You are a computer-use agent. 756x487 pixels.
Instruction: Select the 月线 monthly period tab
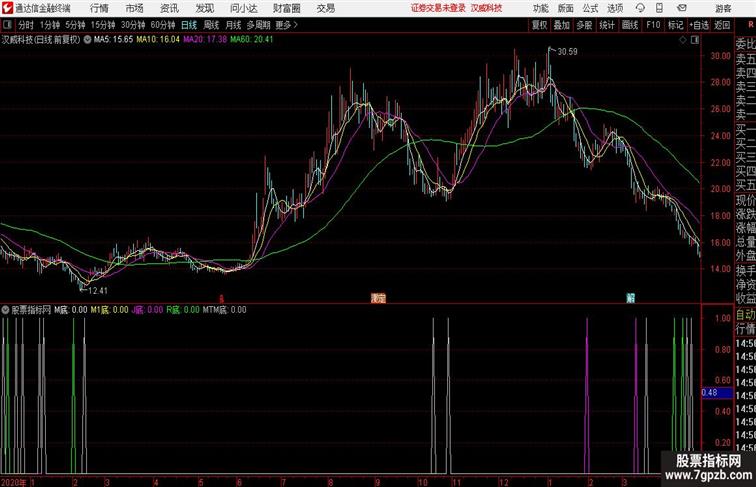pos(233,25)
